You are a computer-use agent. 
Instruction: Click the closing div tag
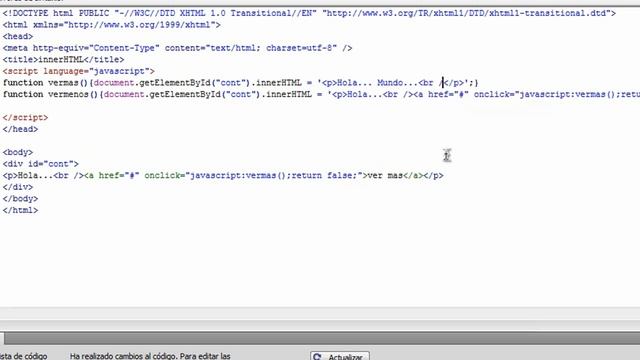click(x=18, y=187)
